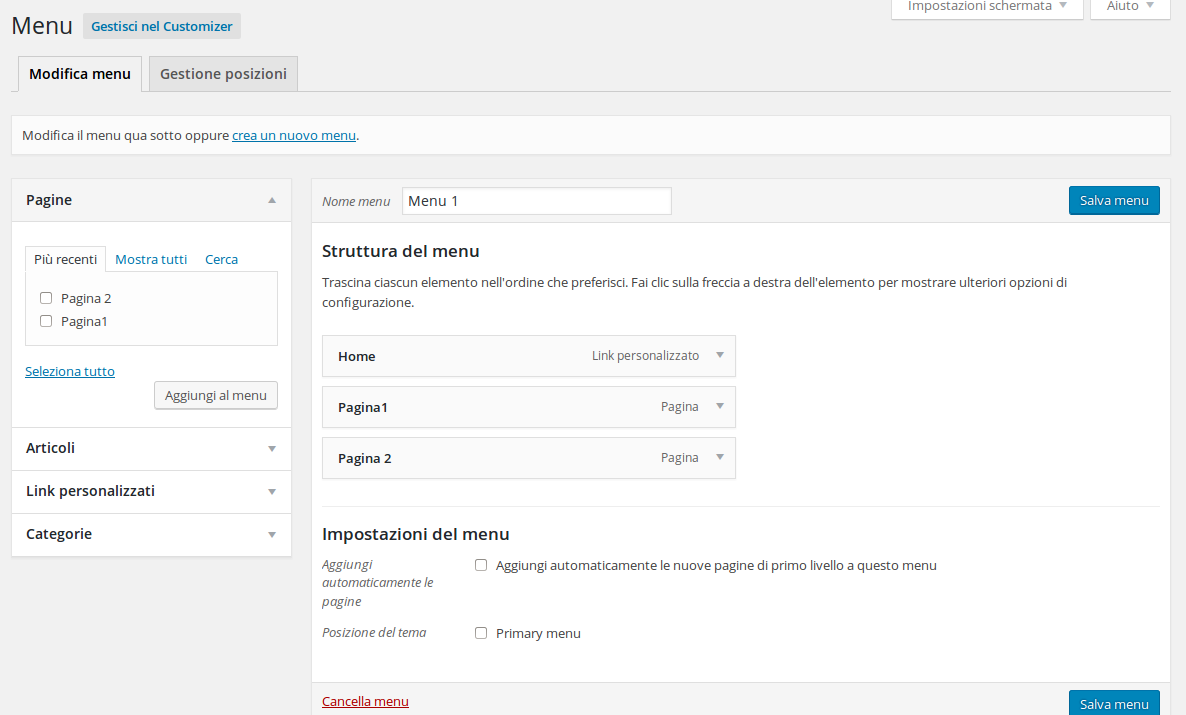Screen dimensions: 1186x715
Task: Collapse the Pagine panel arrow
Action: 271,200
